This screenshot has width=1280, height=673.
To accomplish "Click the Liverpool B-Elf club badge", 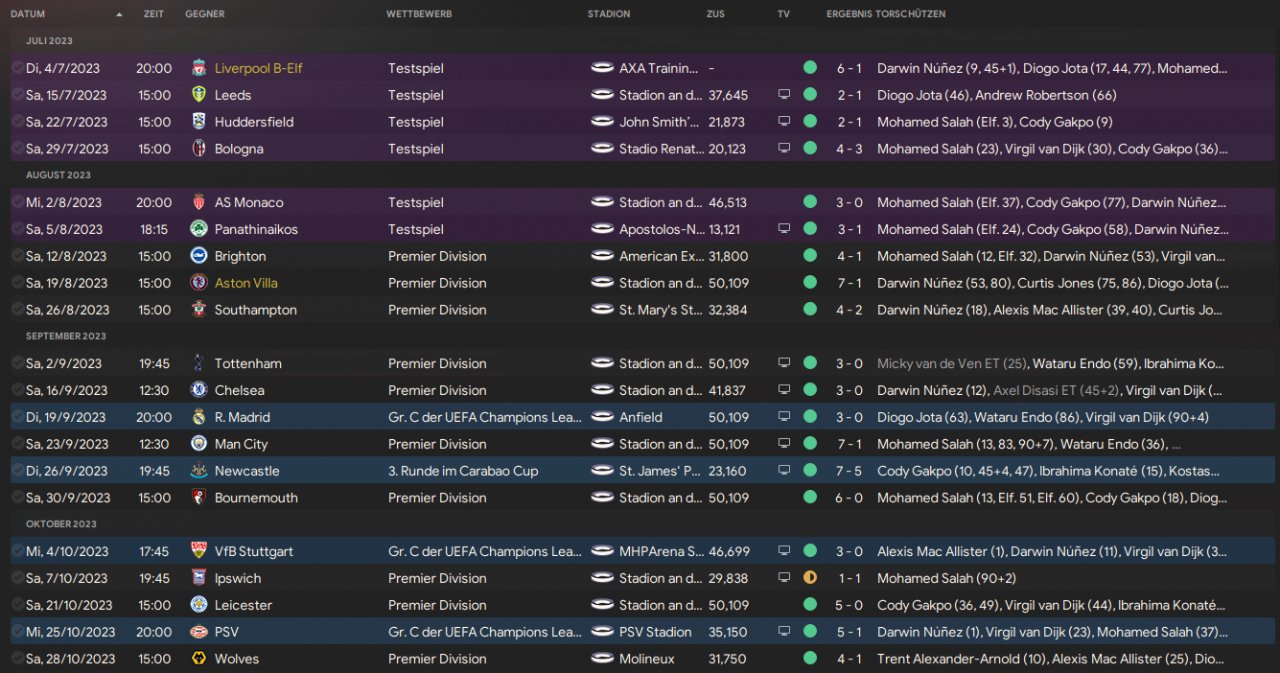I will pos(198,69).
